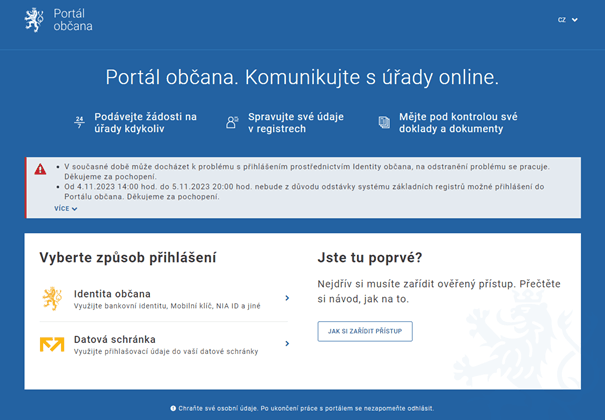Viewport: 605px width, 420px height.
Task: Click 'Využijte bankovní identitu, Mobilní klíč' description
Action: 167,306
